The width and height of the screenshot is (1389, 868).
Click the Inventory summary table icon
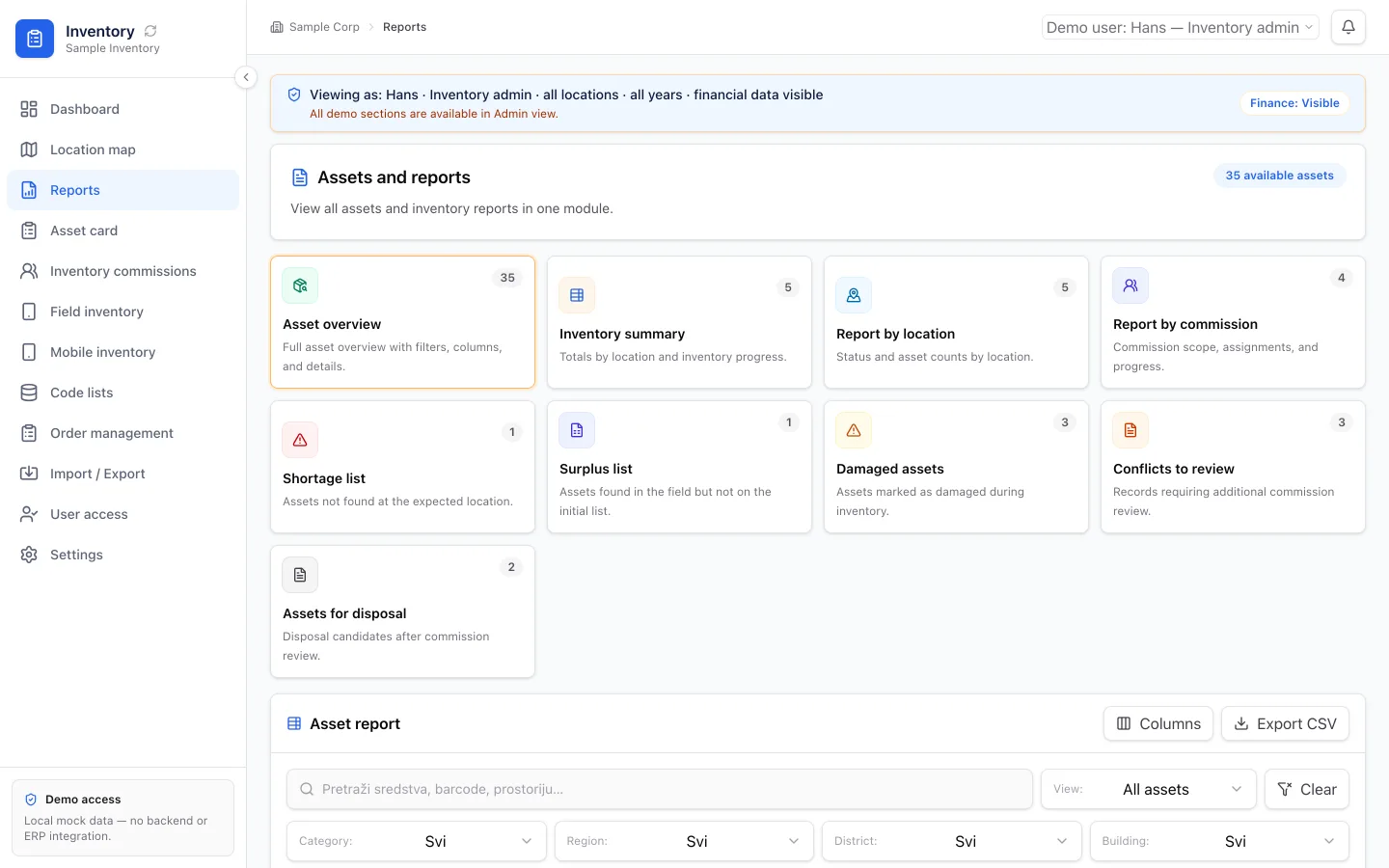(x=577, y=295)
